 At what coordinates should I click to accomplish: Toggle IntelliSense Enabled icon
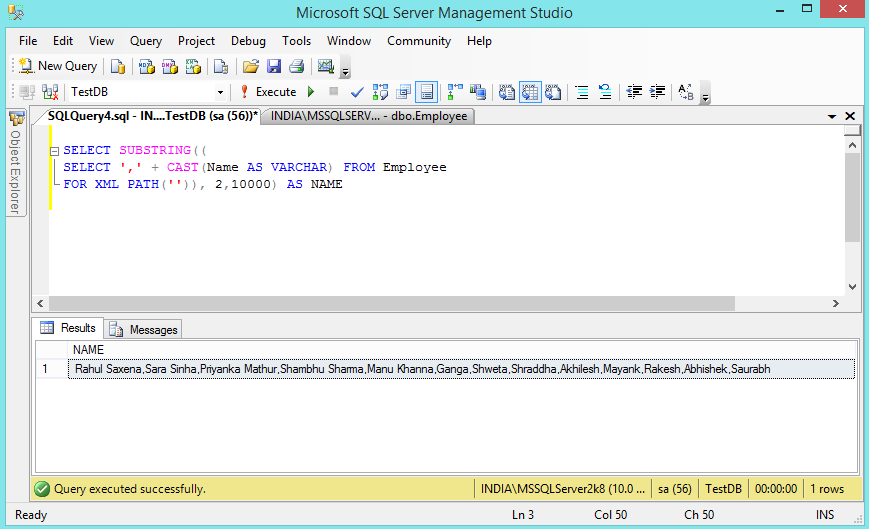tap(427, 92)
